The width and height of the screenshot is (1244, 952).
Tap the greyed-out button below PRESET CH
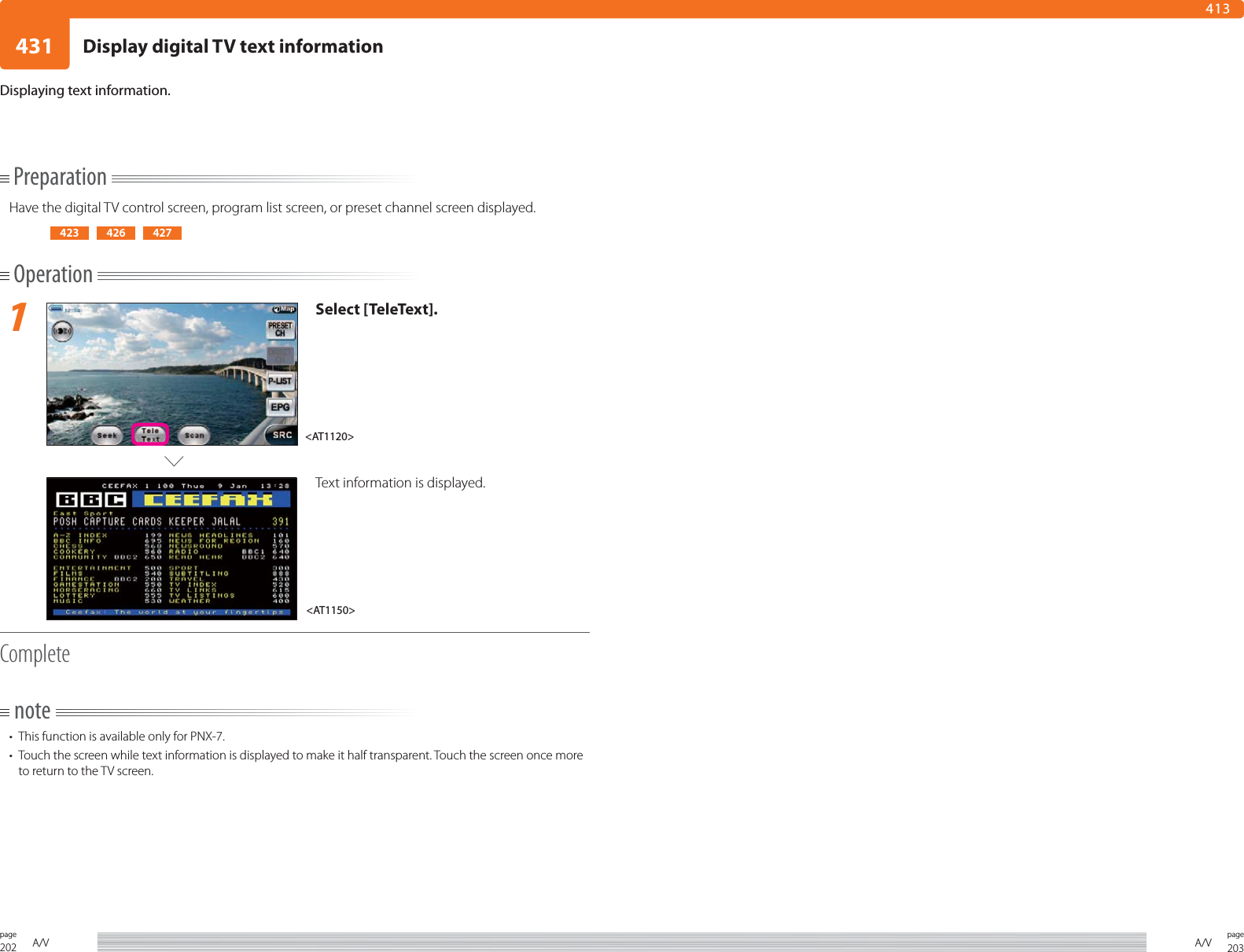click(280, 355)
